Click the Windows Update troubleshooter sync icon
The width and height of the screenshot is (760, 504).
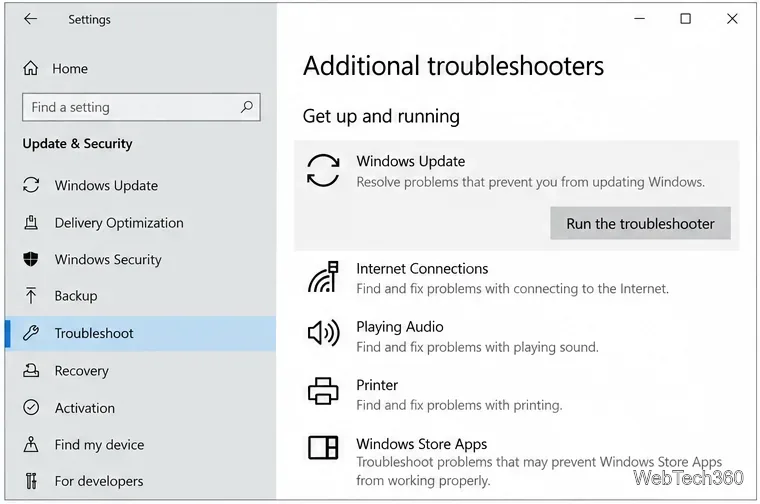(x=323, y=171)
